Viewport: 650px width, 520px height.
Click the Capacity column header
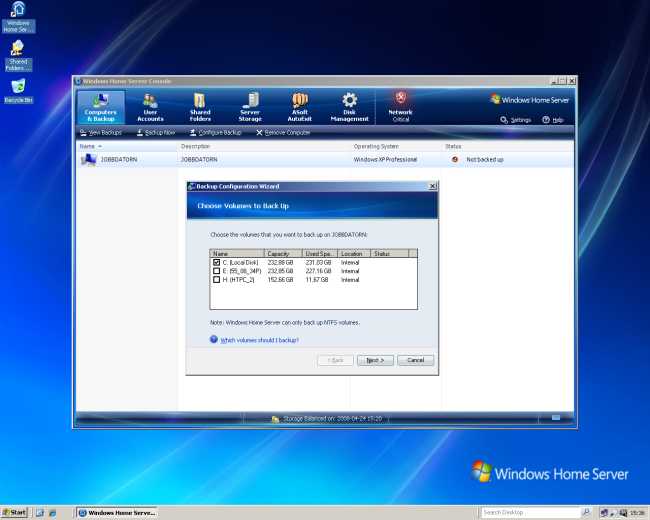pos(283,253)
